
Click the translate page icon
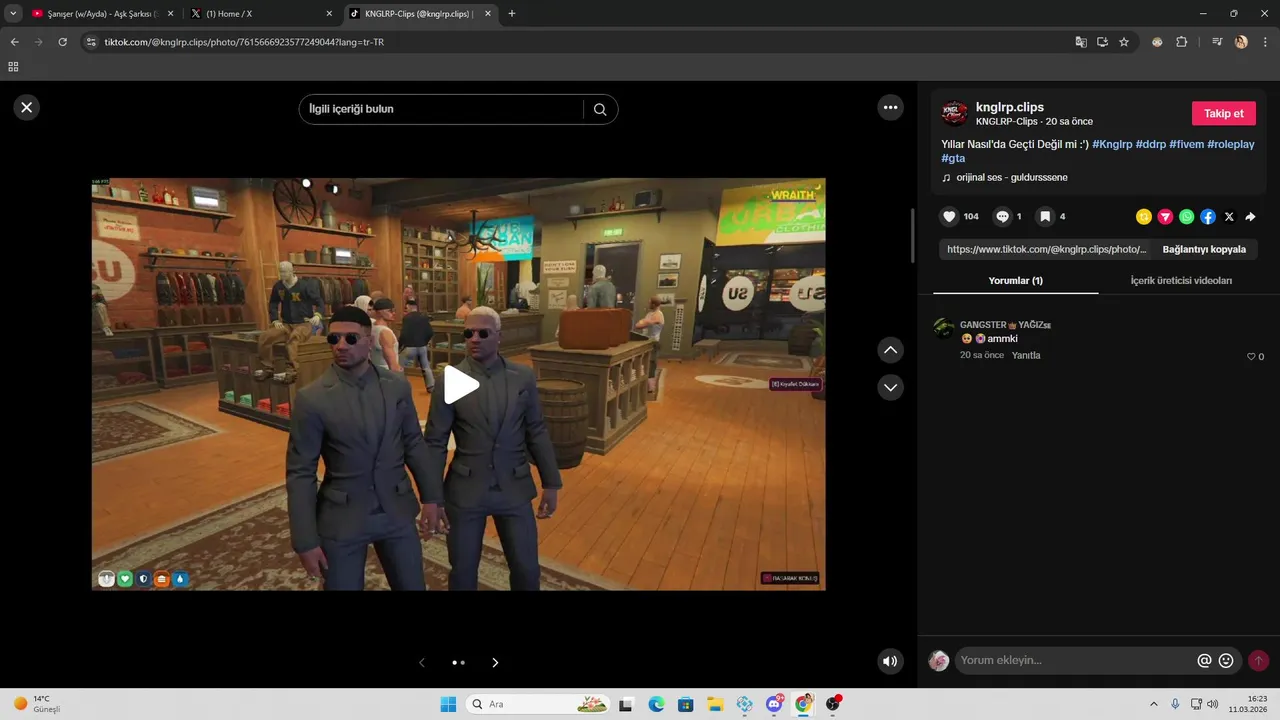1081,42
